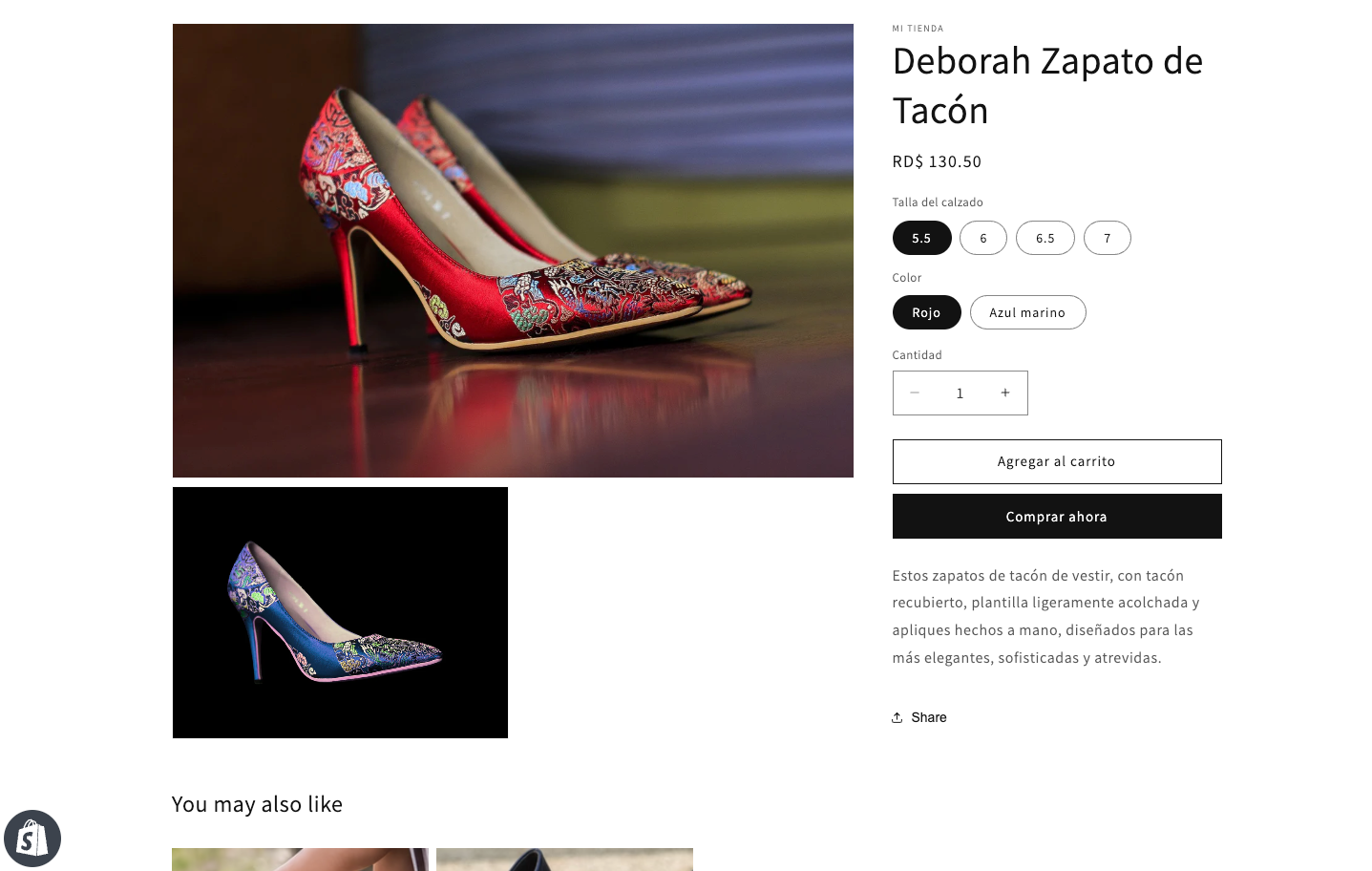Click the Shopify bag icon badge
Image resolution: width=1372 pixels, height=871 pixels.
coord(32,839)
